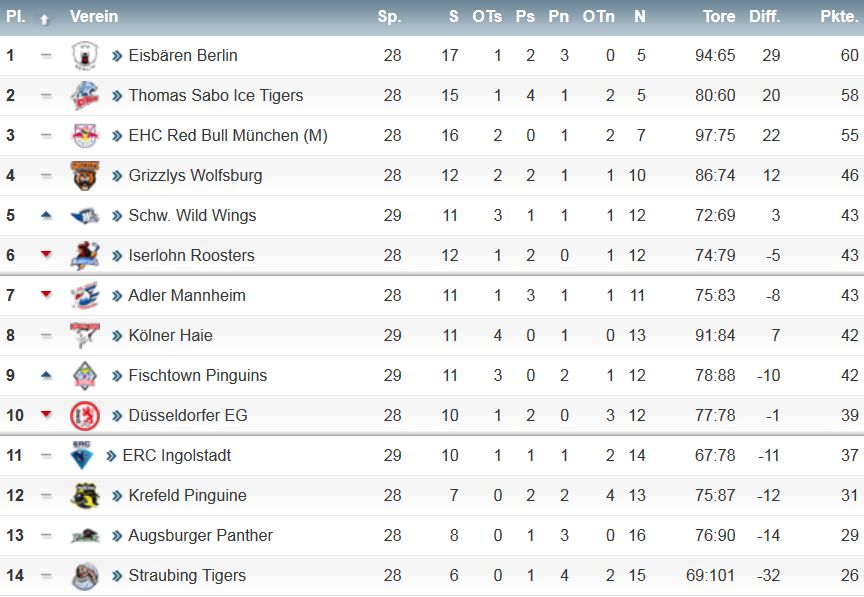Open the Adler Mannheim team link

point(187,295)
